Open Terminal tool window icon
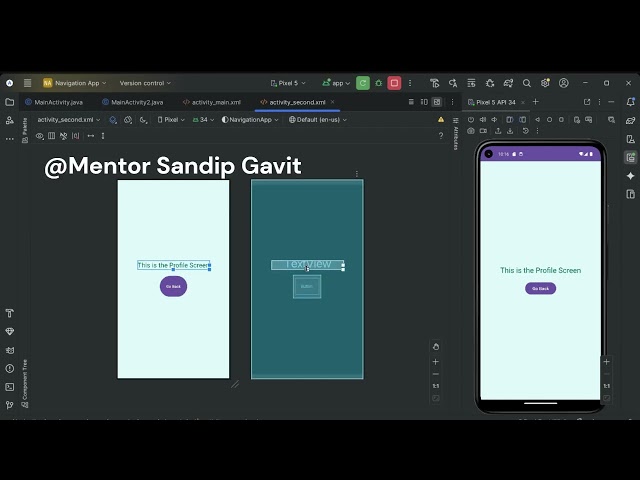The image size is (640, 480). [x=9, y=387]
